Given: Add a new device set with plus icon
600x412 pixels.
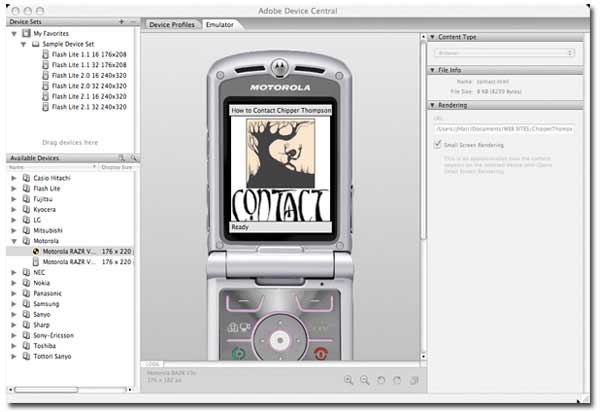Looking at the screenshot, I should pos(120,21).
